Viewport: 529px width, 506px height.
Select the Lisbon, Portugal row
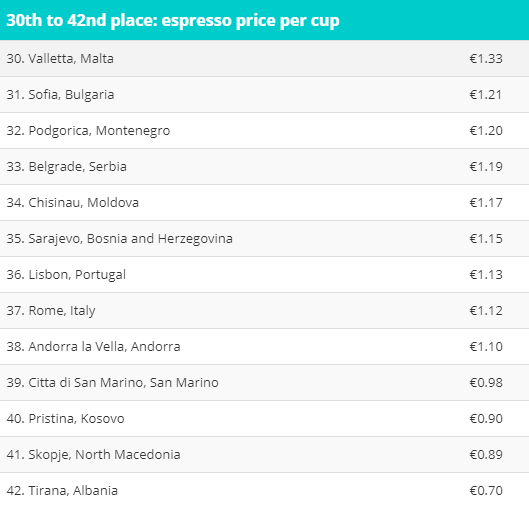[x=264, y=275]
